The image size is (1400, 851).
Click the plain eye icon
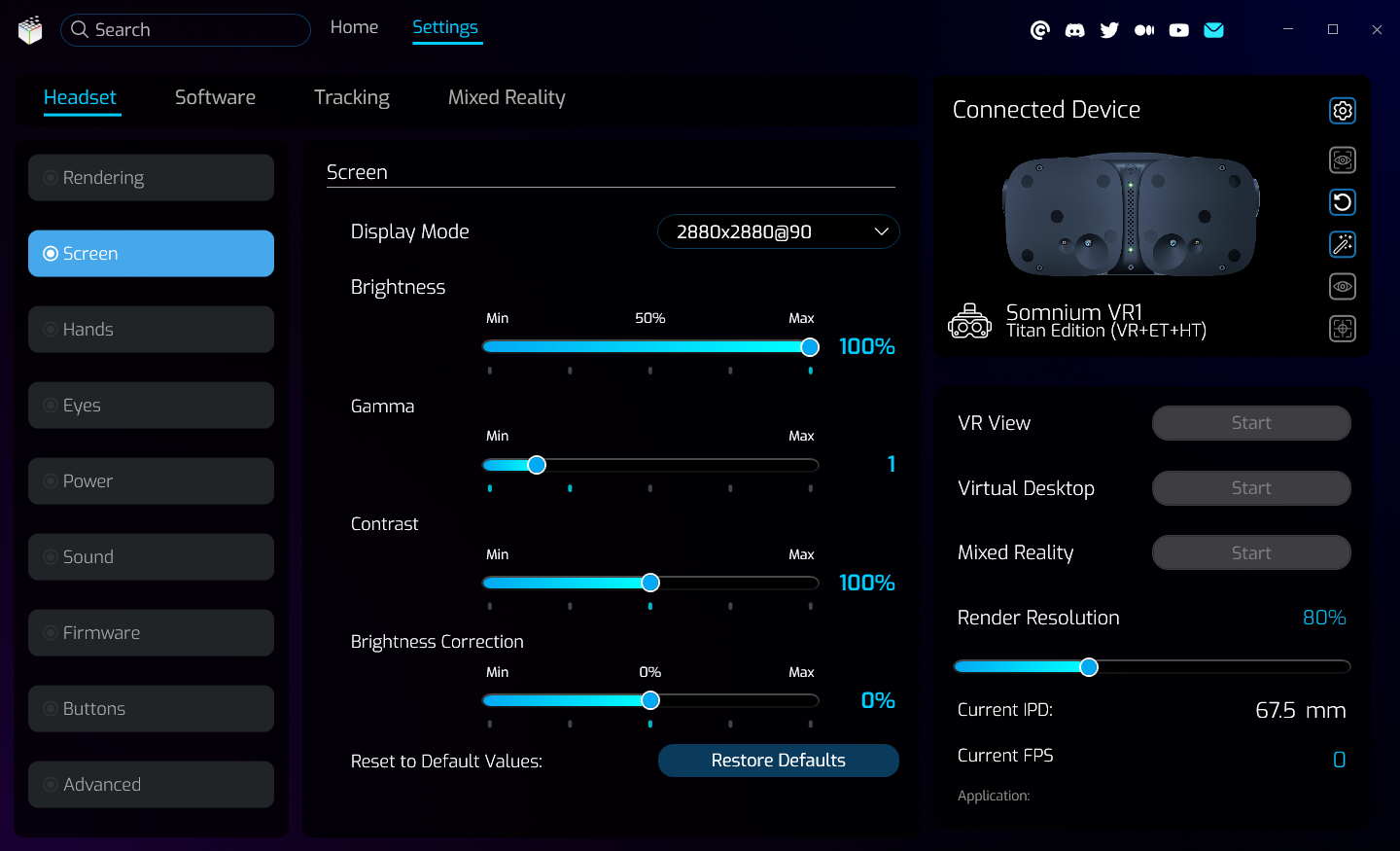1343,287
